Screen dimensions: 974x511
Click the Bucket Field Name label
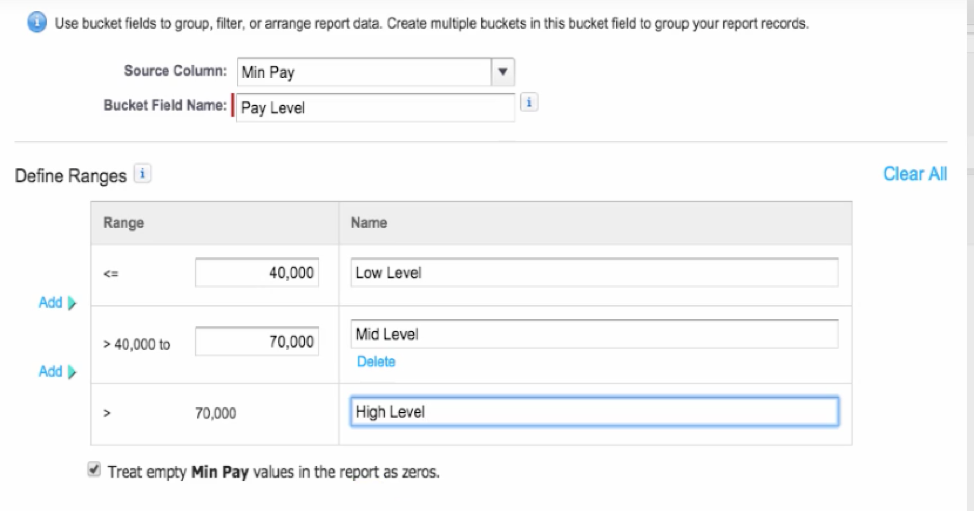click(x=165, y=106)
